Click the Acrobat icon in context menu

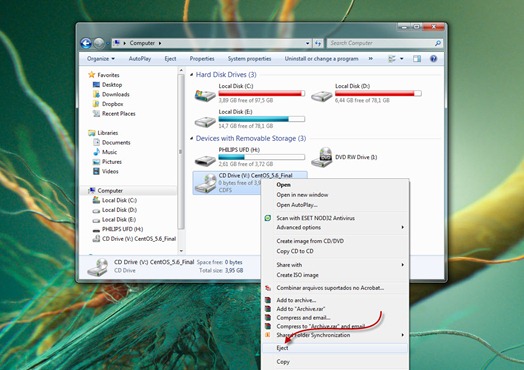268,288
